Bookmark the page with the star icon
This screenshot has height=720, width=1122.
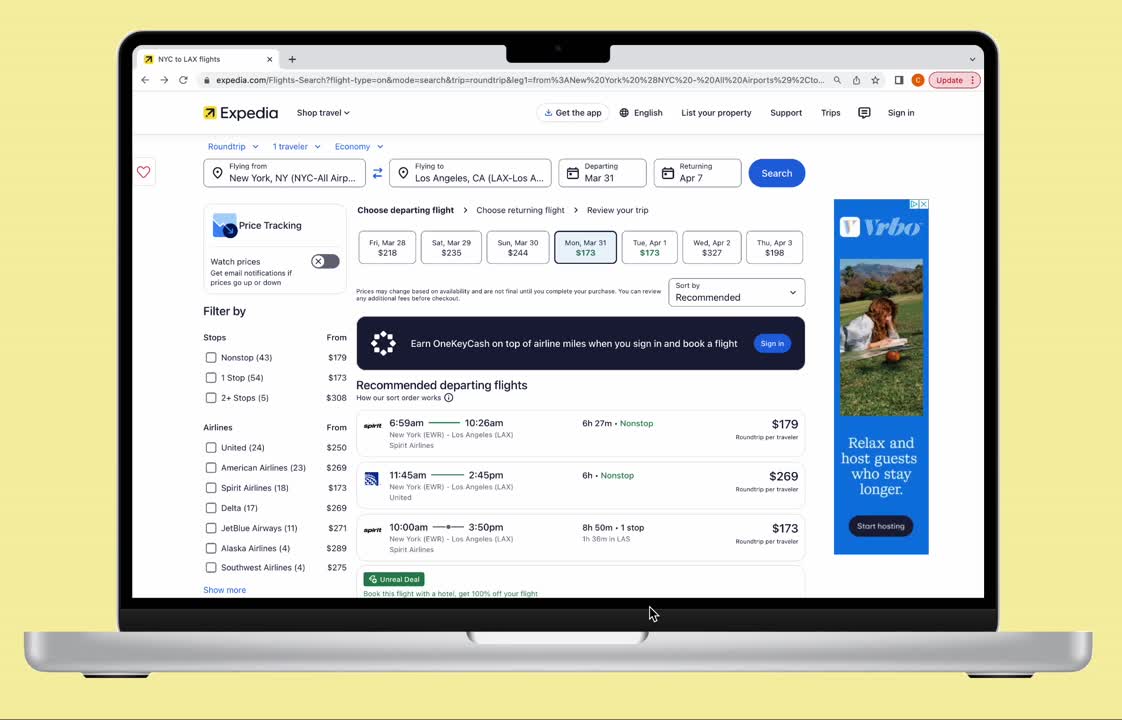[x=875, y=80]
